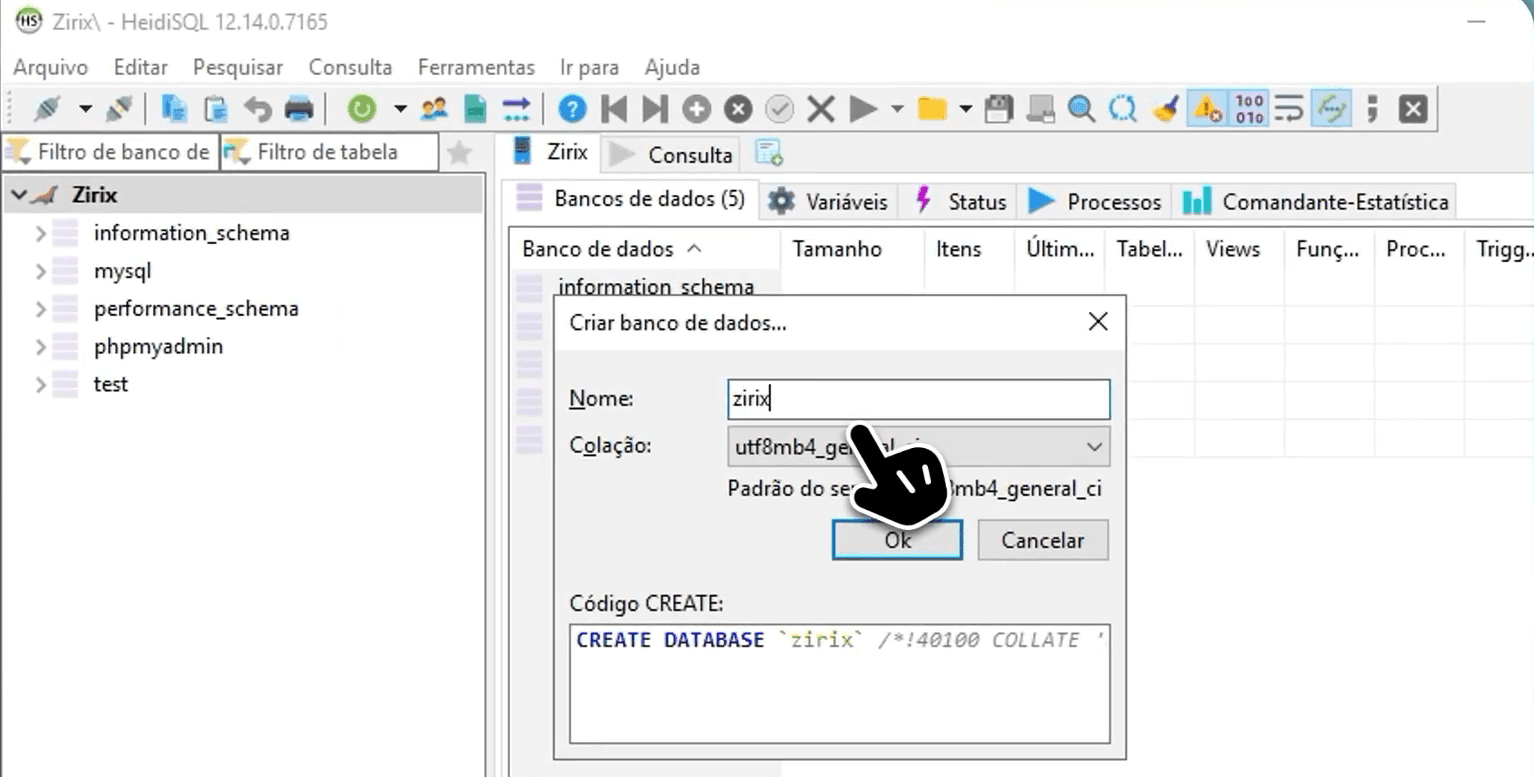This screenshot has height=777, width=1534.
Task: Switch to the Status tab
Action: (960, 201)
